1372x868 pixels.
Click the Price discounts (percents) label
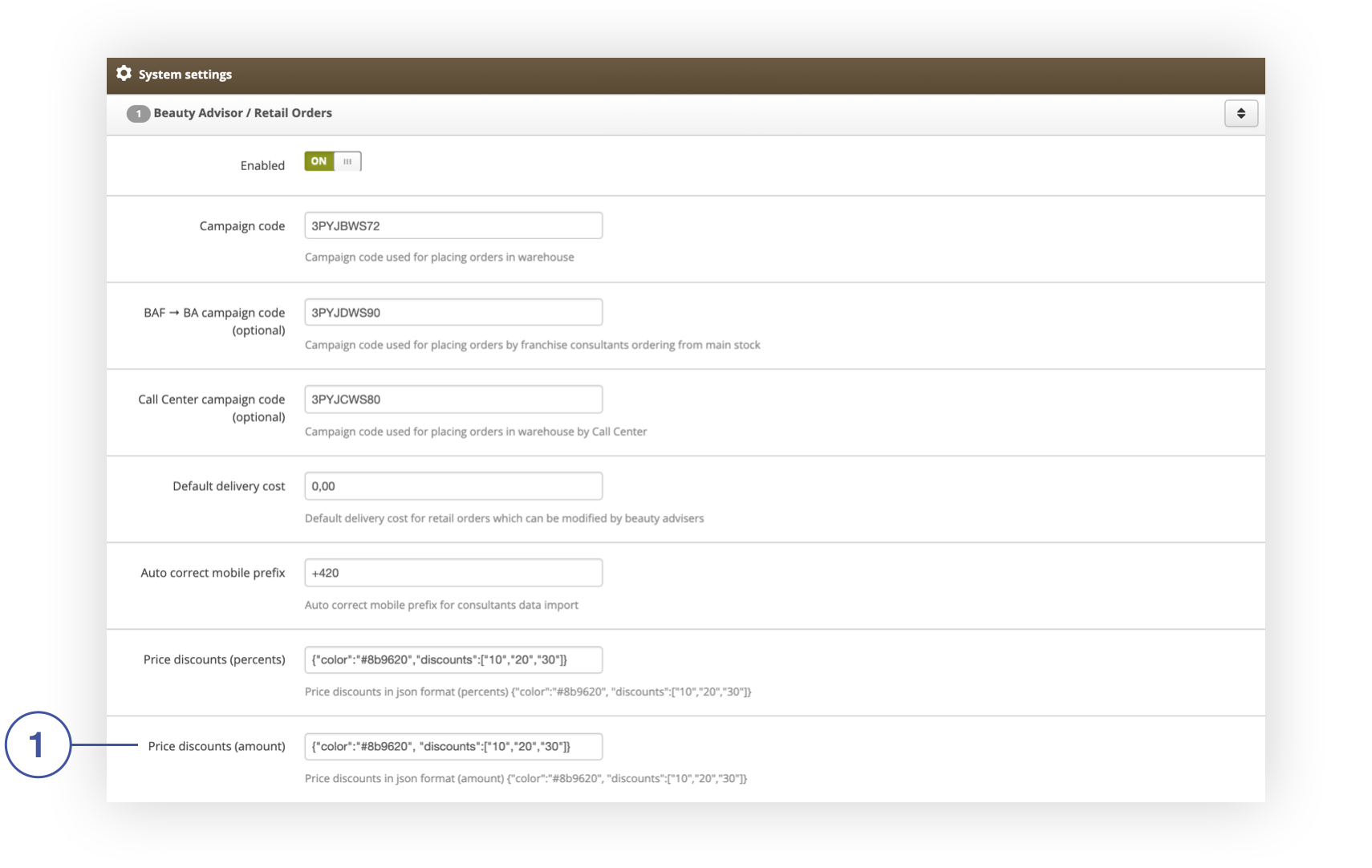(x=214, y=659)
